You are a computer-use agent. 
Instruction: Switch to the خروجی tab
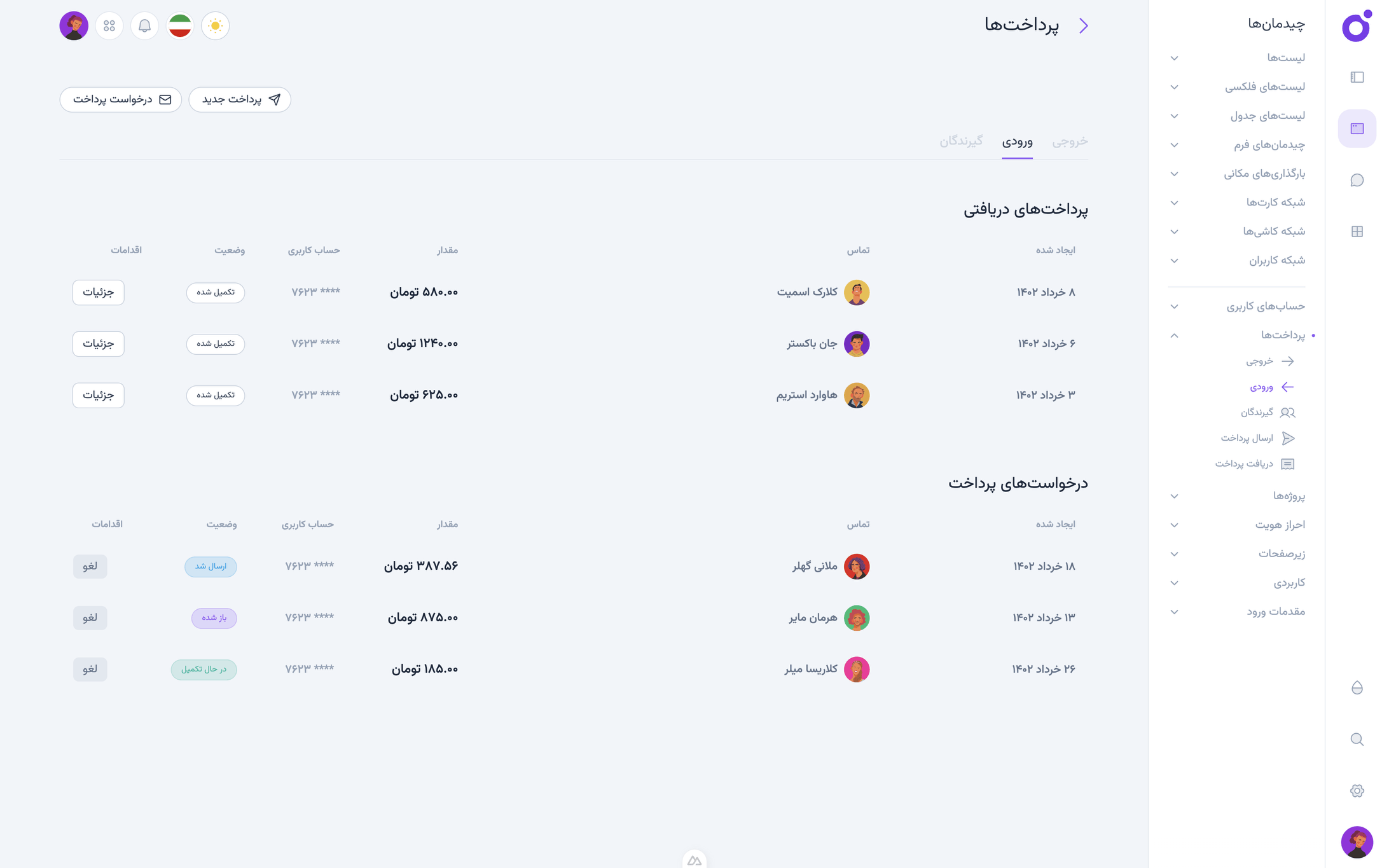click(1070, 142)
